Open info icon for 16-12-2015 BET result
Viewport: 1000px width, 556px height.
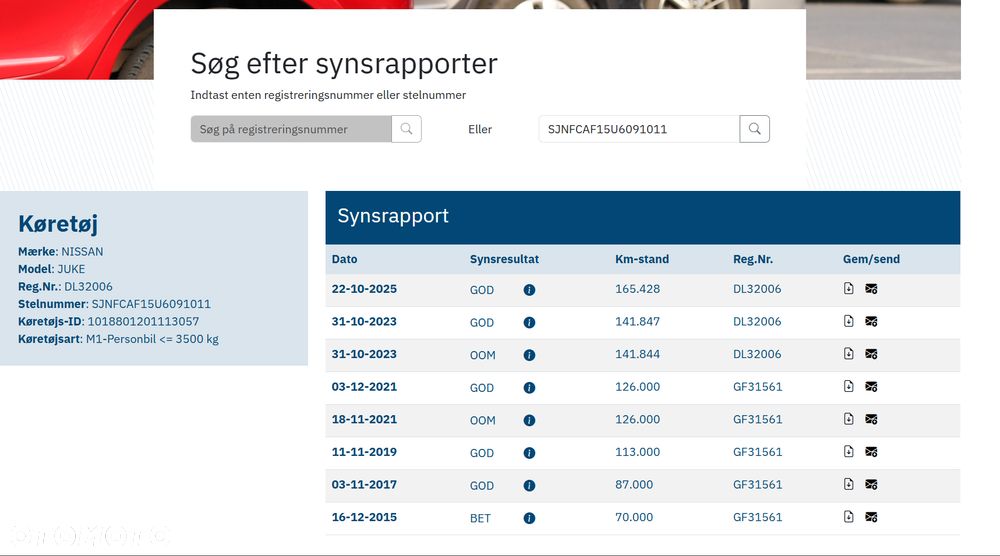[529, 518]
